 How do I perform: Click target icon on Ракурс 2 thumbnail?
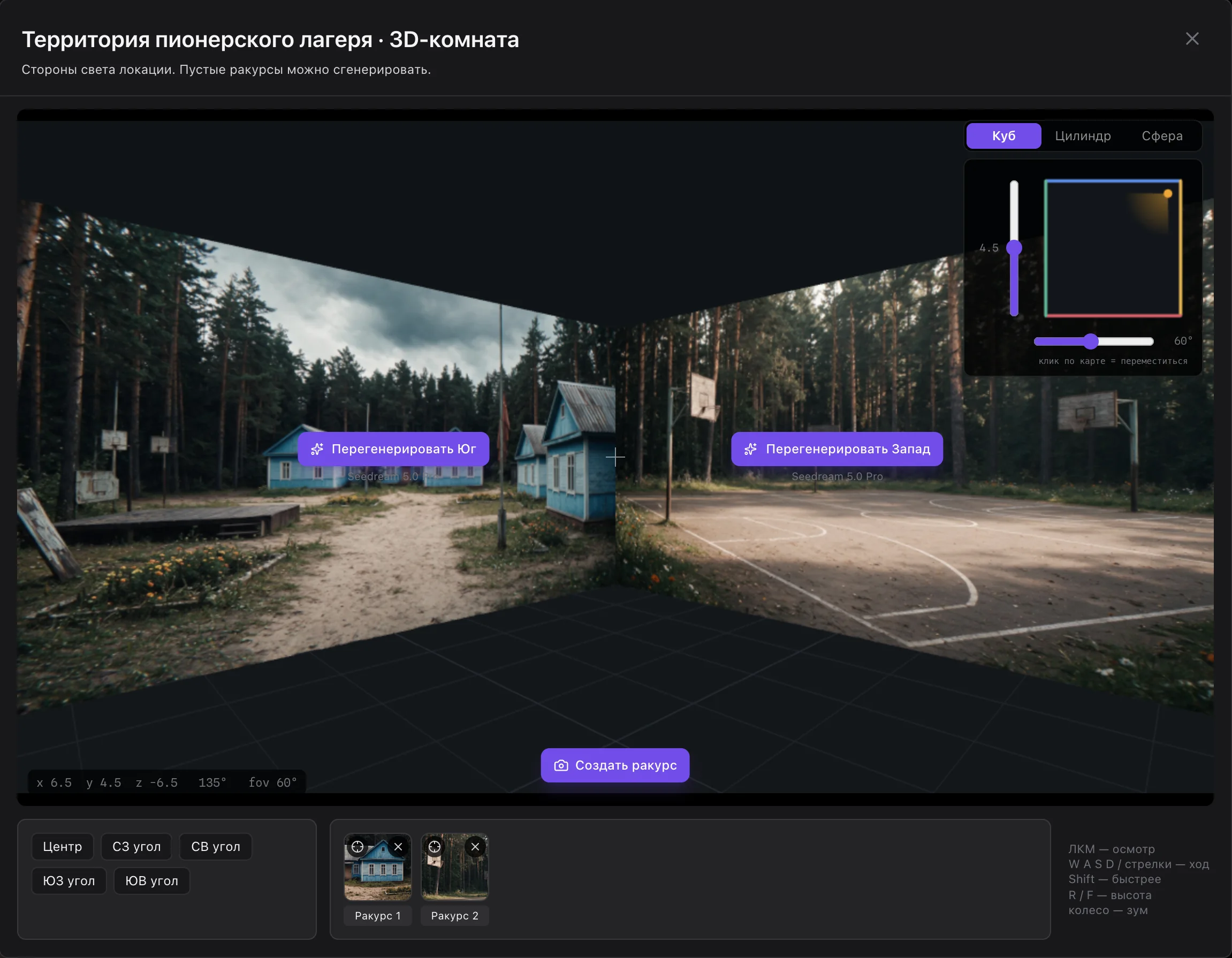pos(435,846)
